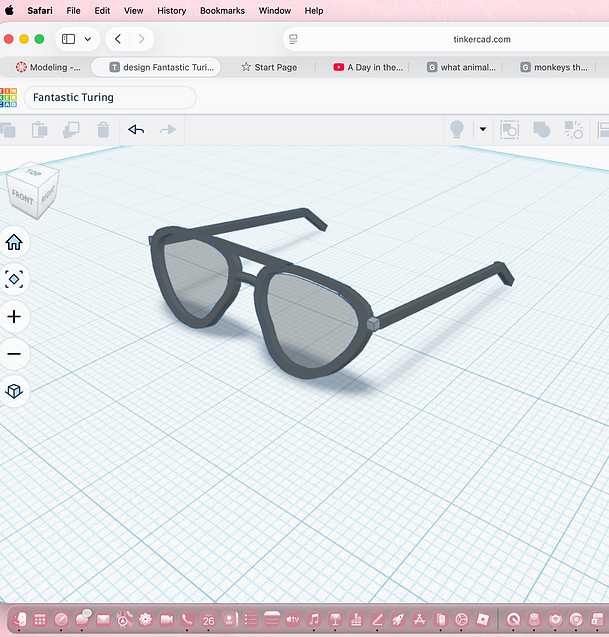This screenshot has width=609, height=637.
Task: Switch to orthographic view cube icon
Action: (14, 391)
